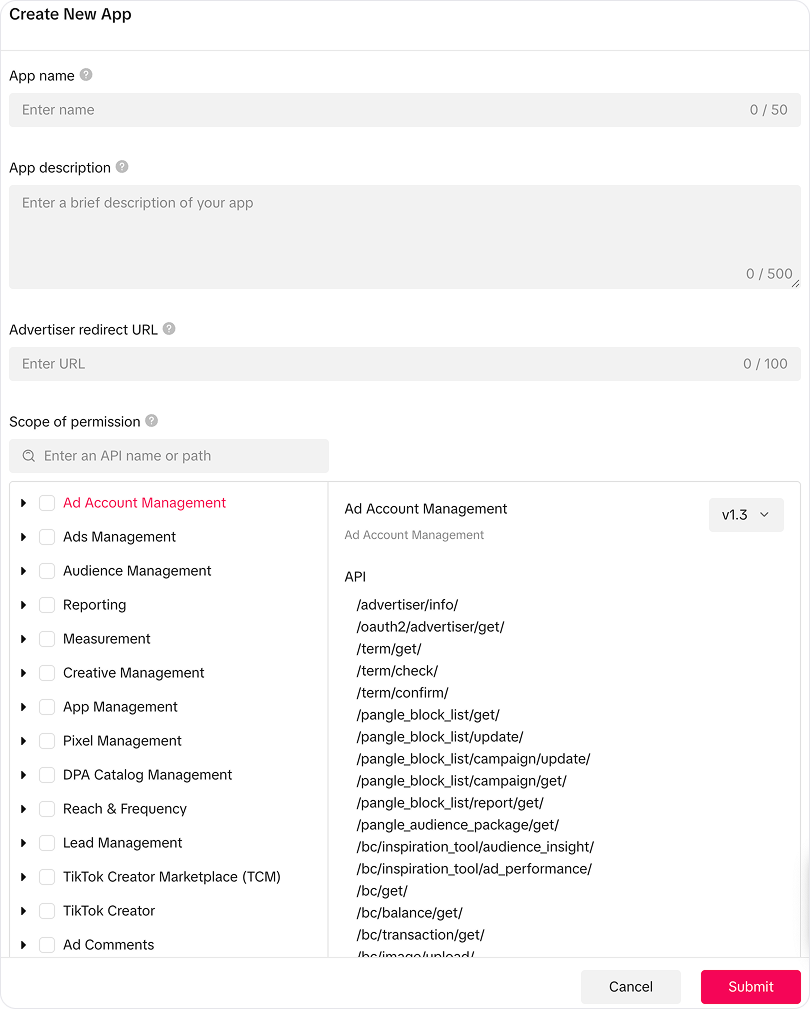Click help icon beside App description
This screenshot has height=1009, width=810.
122,167
